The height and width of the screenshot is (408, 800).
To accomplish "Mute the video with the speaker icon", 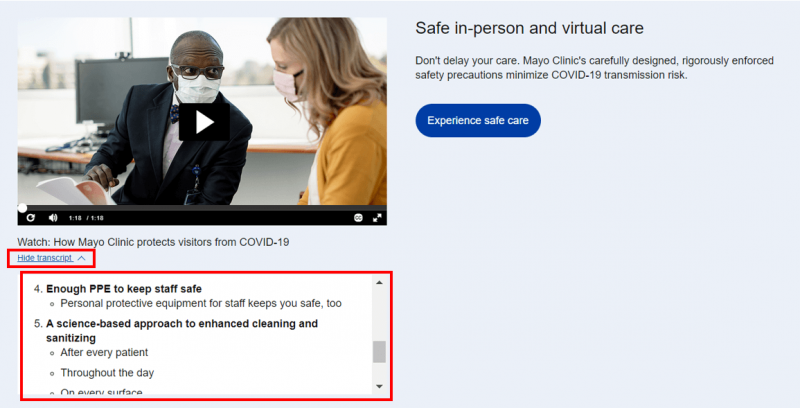I will click(53, 218).
